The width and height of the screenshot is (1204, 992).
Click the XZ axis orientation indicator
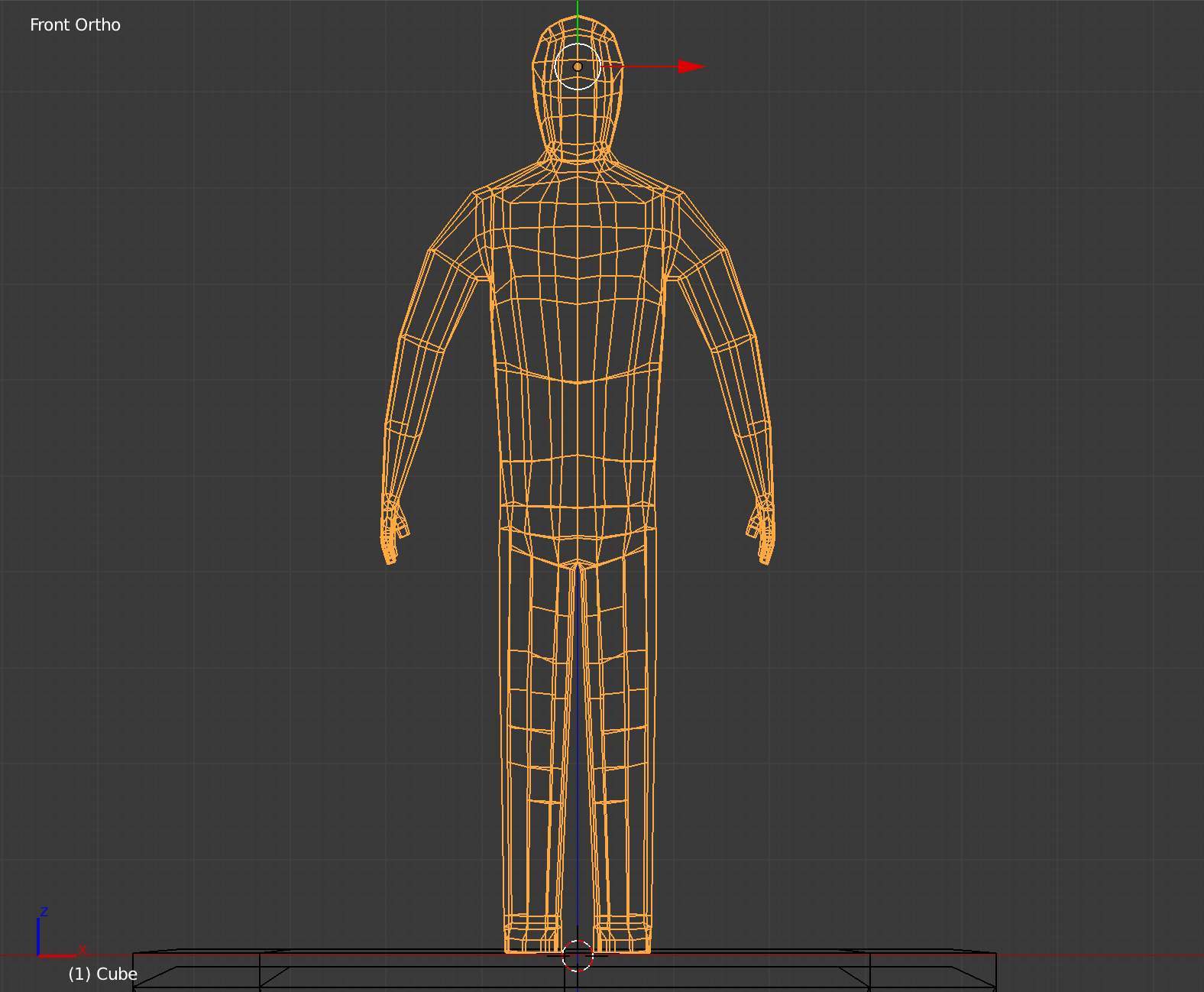61,932
